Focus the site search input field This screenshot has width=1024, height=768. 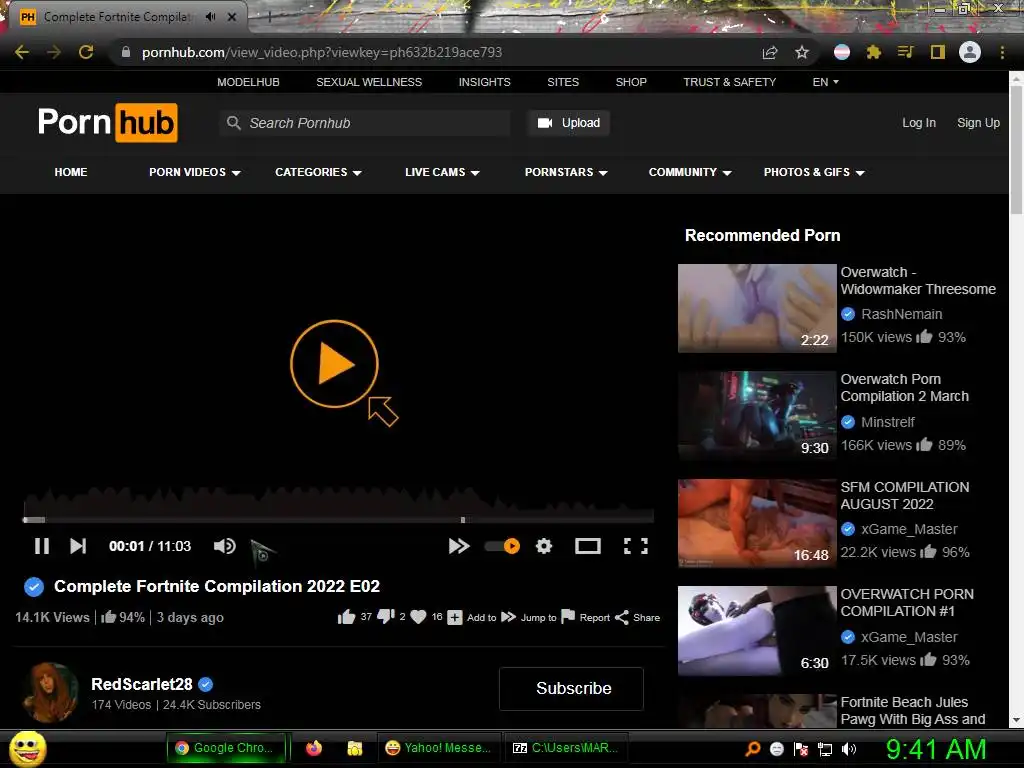(x=365, y=123)
